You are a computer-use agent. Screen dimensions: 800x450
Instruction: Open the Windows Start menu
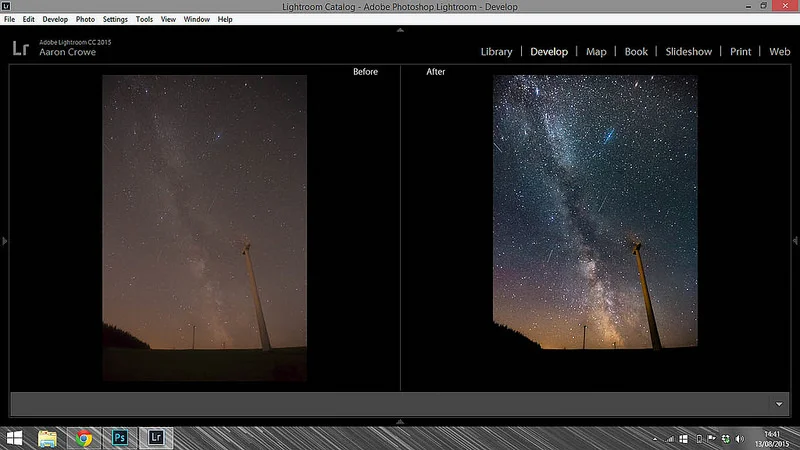(14, 438)
